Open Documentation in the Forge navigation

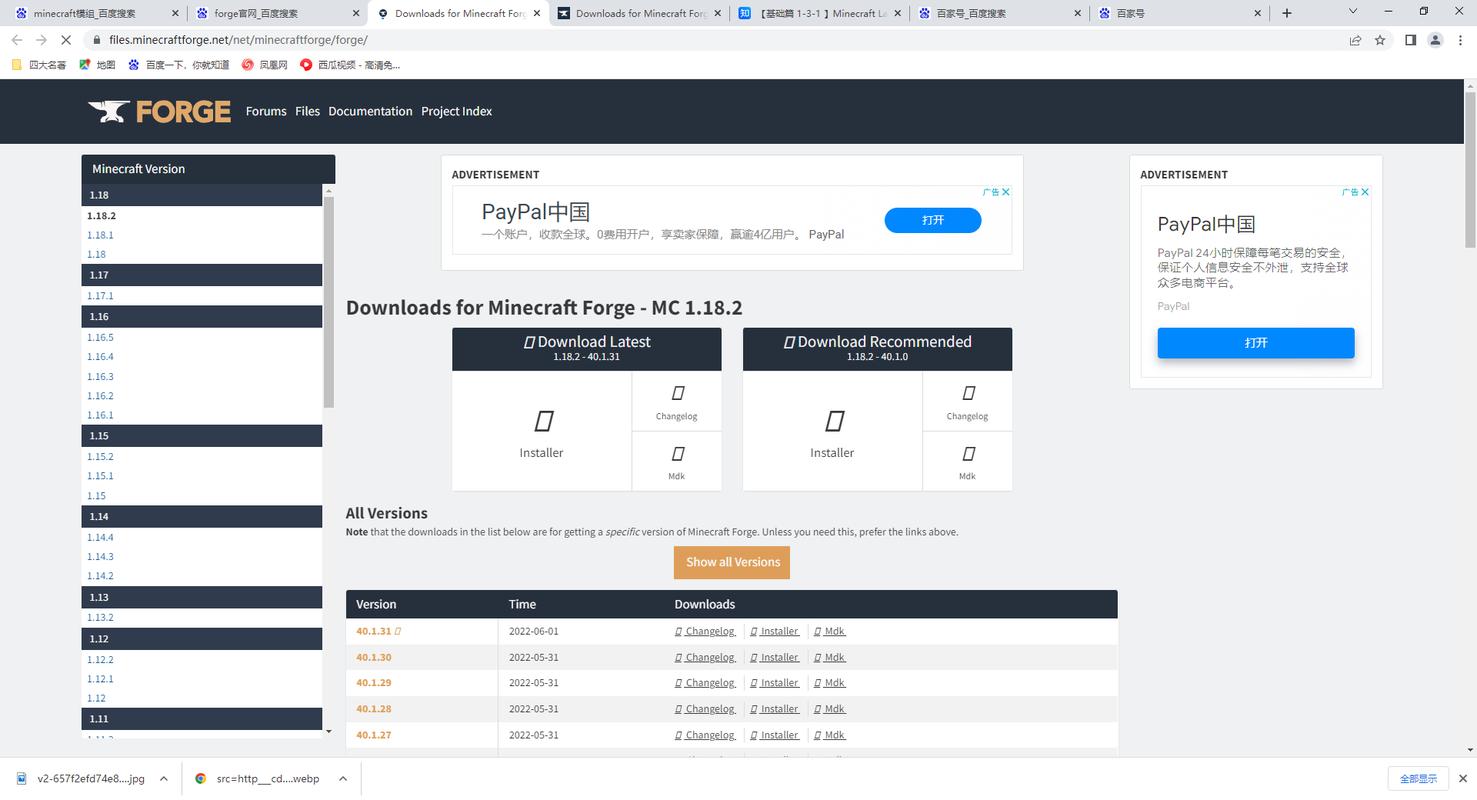point(370,111)
